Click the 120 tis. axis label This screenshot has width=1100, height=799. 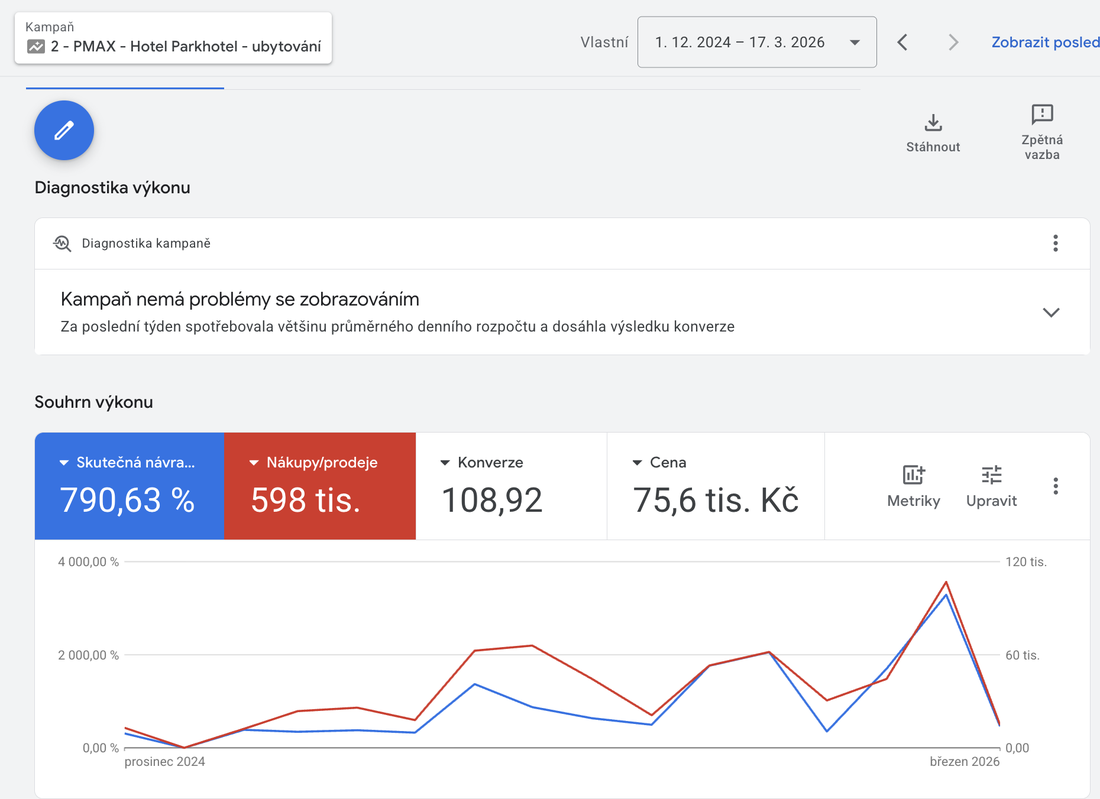1026,562
